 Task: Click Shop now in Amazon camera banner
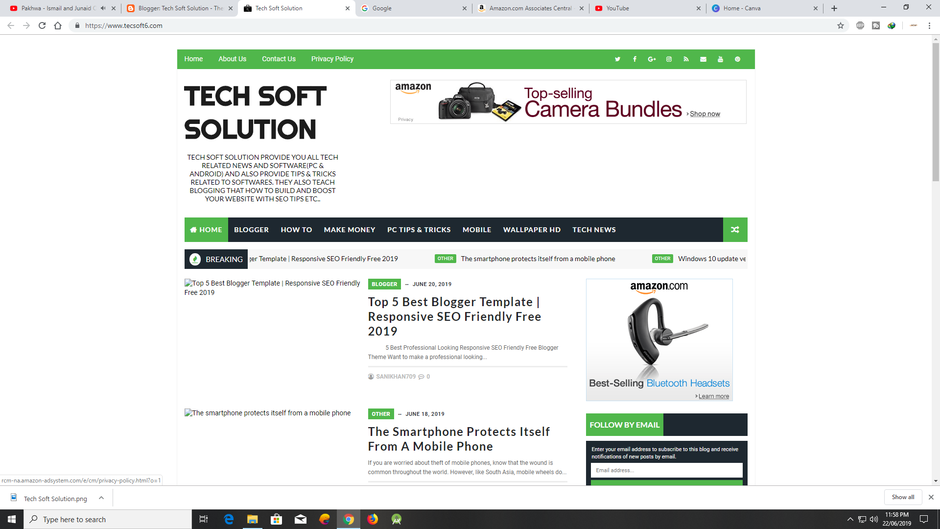[x=704, y=114]
